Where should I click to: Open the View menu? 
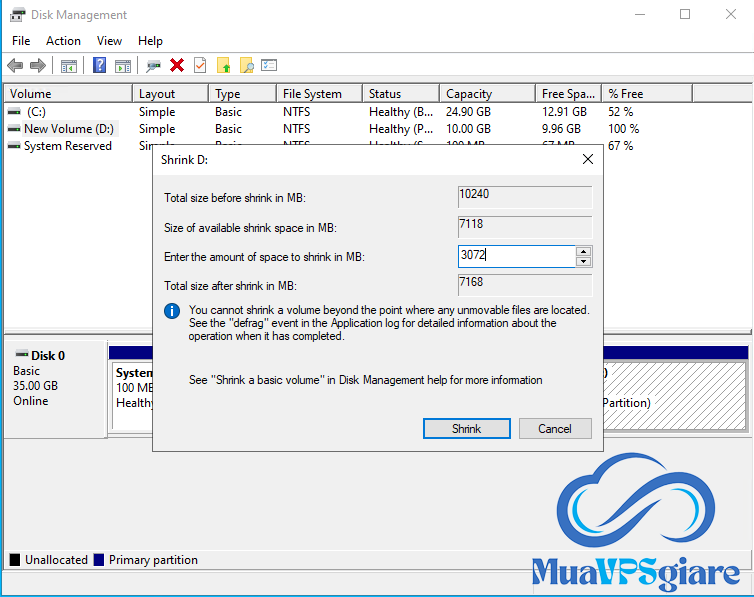[x=109, y=41]
